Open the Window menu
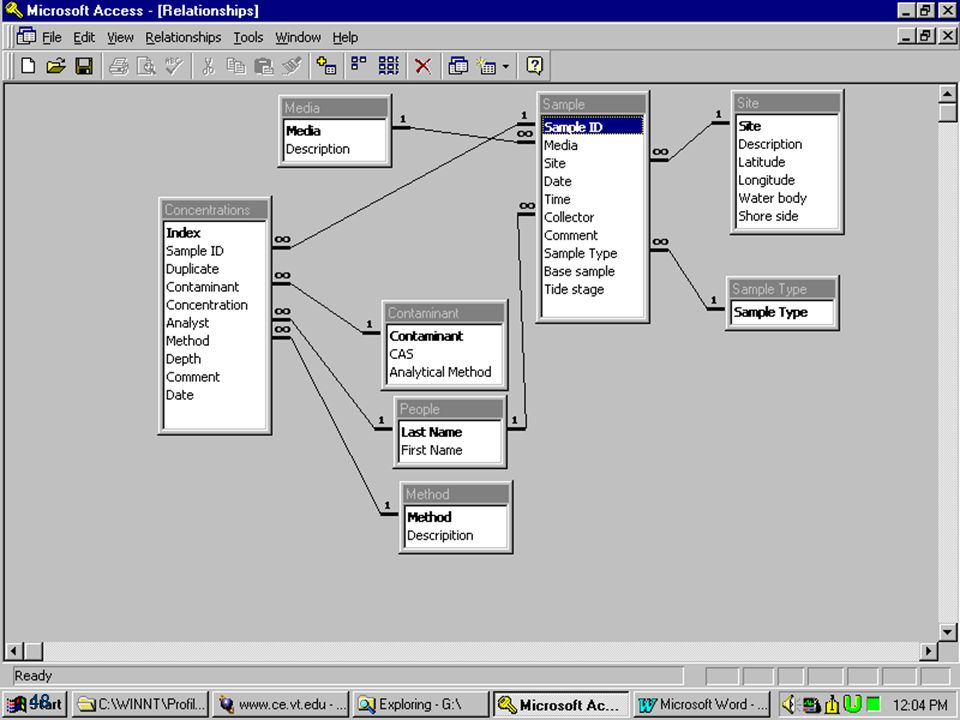This screenshot has height=720, width=960. coord(298,37)
